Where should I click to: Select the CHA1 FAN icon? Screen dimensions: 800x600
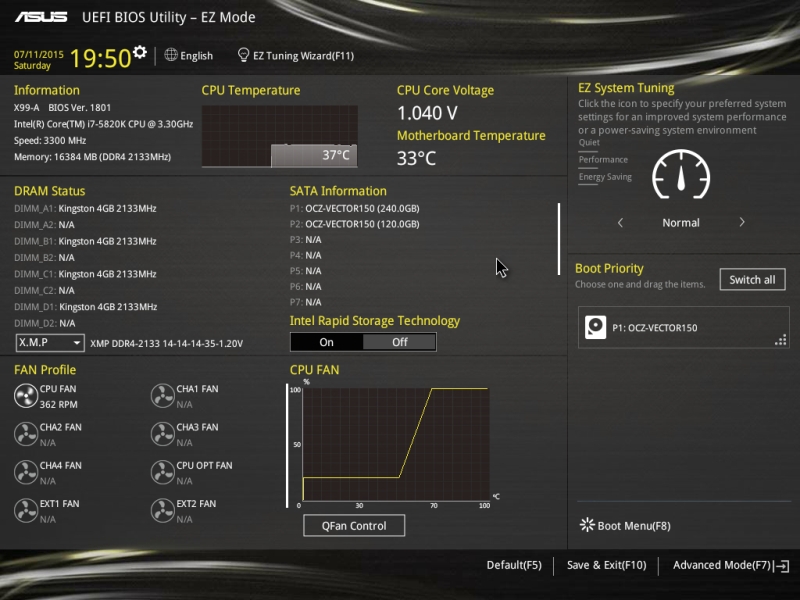pos(163,396)
